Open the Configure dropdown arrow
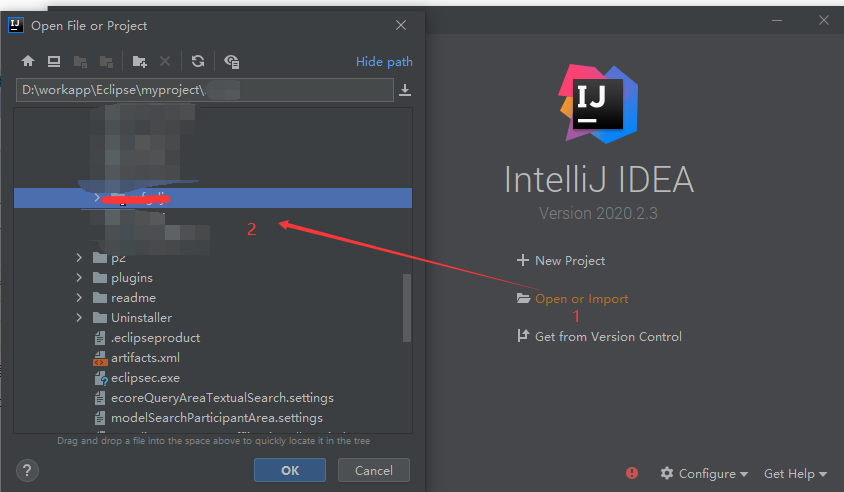 744,474
